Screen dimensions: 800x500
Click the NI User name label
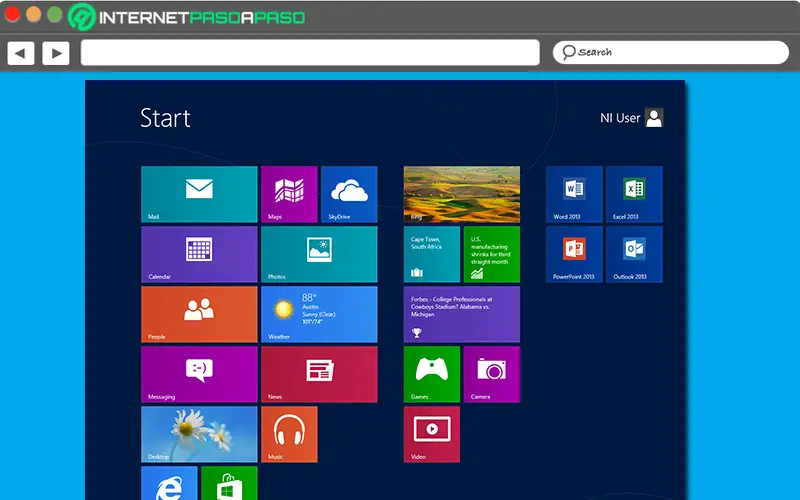620,118
